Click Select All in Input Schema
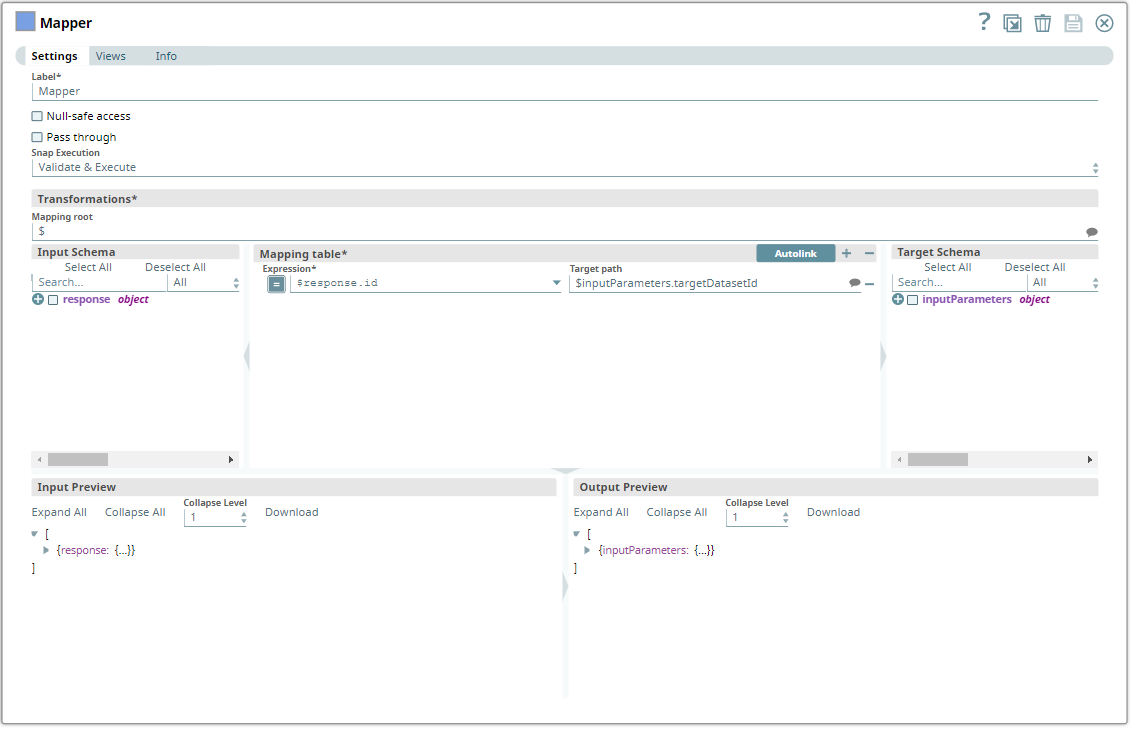 point(88,268)
